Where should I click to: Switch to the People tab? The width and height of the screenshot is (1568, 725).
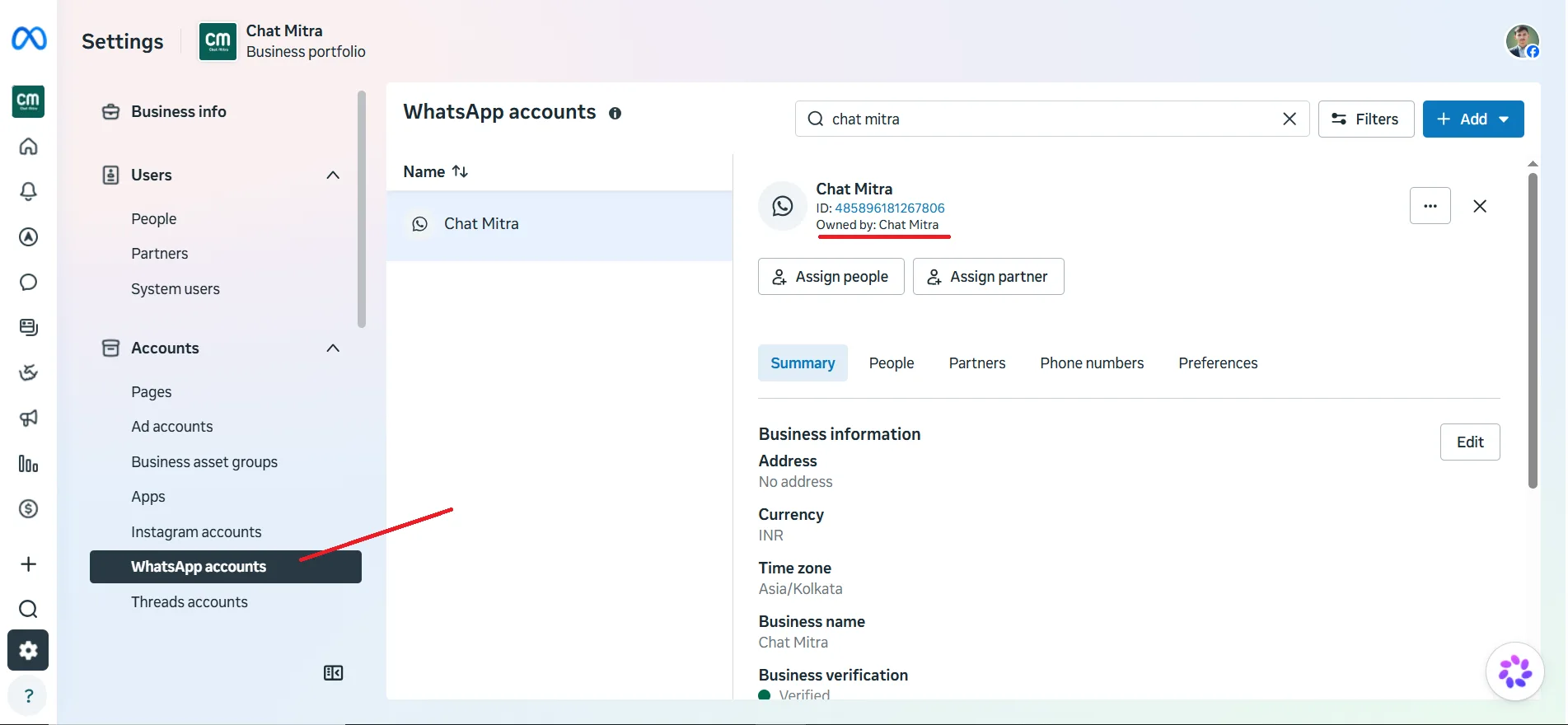tap(892, 362)
